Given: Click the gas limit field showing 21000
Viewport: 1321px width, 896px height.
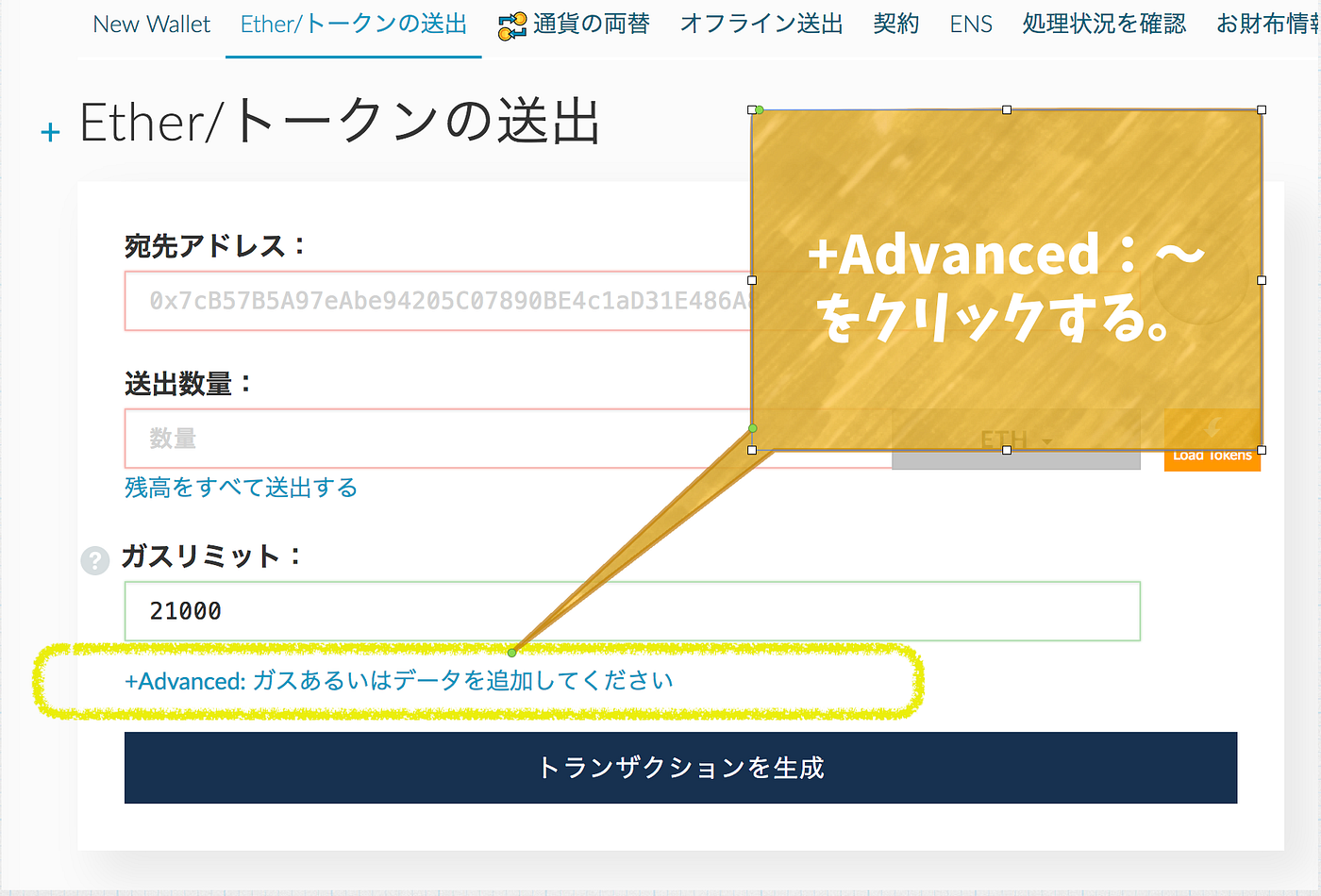Looking at the screenshot, I should point(632,611).
